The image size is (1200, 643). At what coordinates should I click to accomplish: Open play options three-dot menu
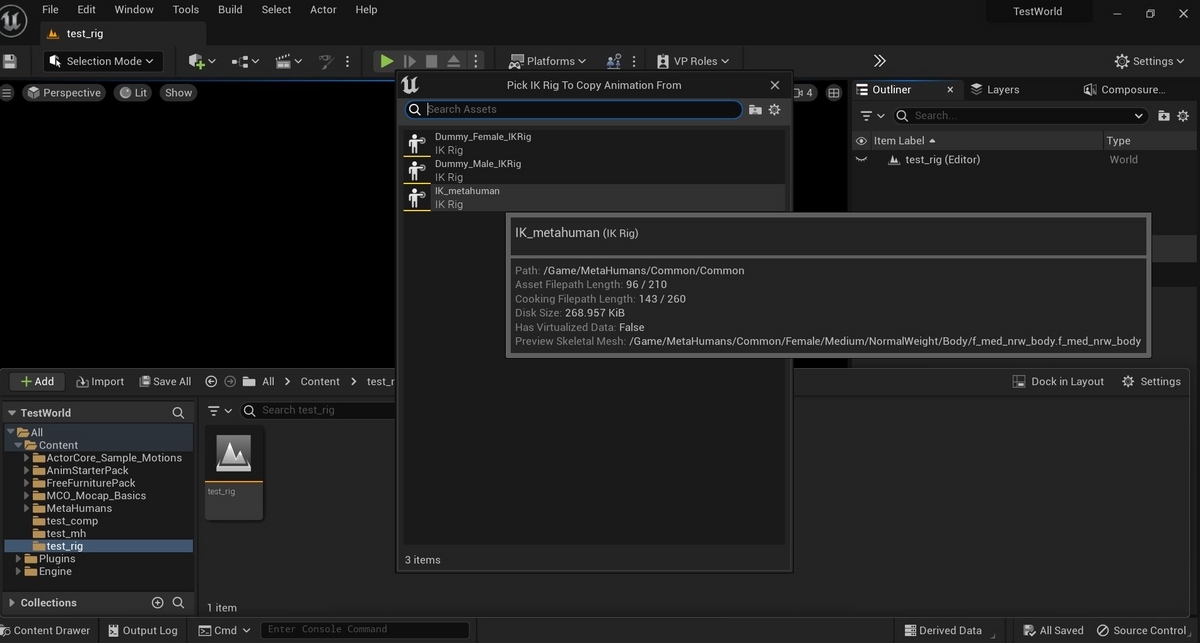tap(476, 61)
